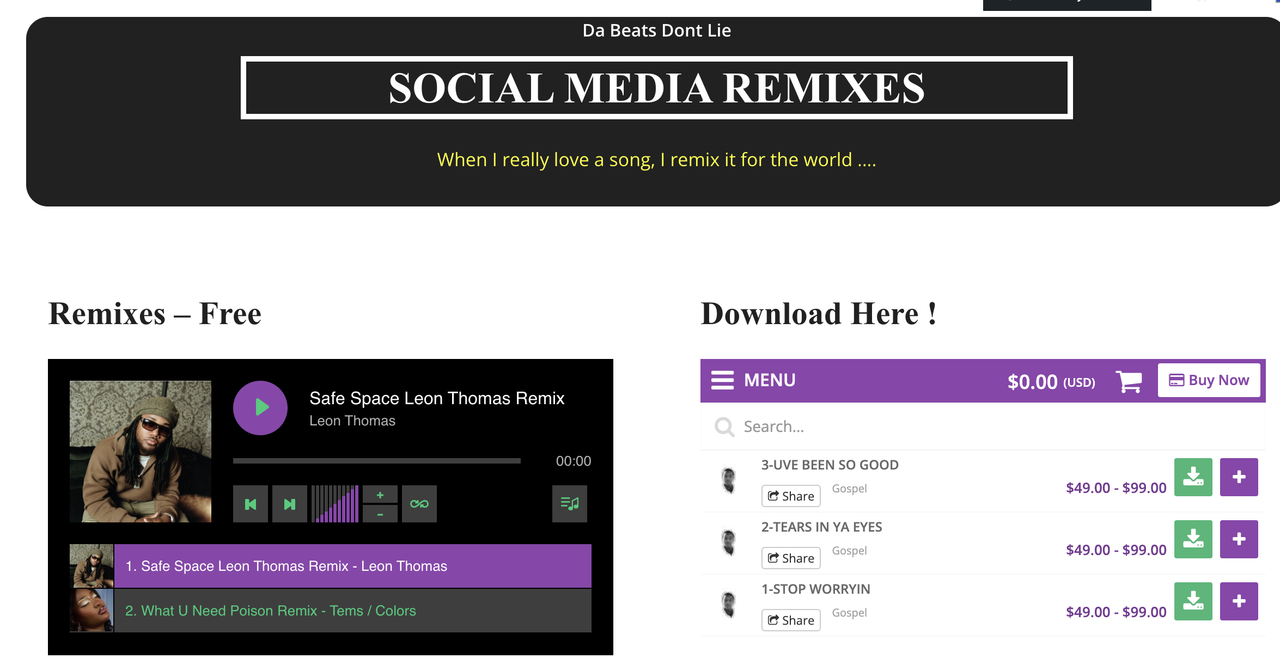This screenshot has height=670, width=1280.
Task: Share 2-TEARS IN YA EYES
Action: [x=791, y=558]
